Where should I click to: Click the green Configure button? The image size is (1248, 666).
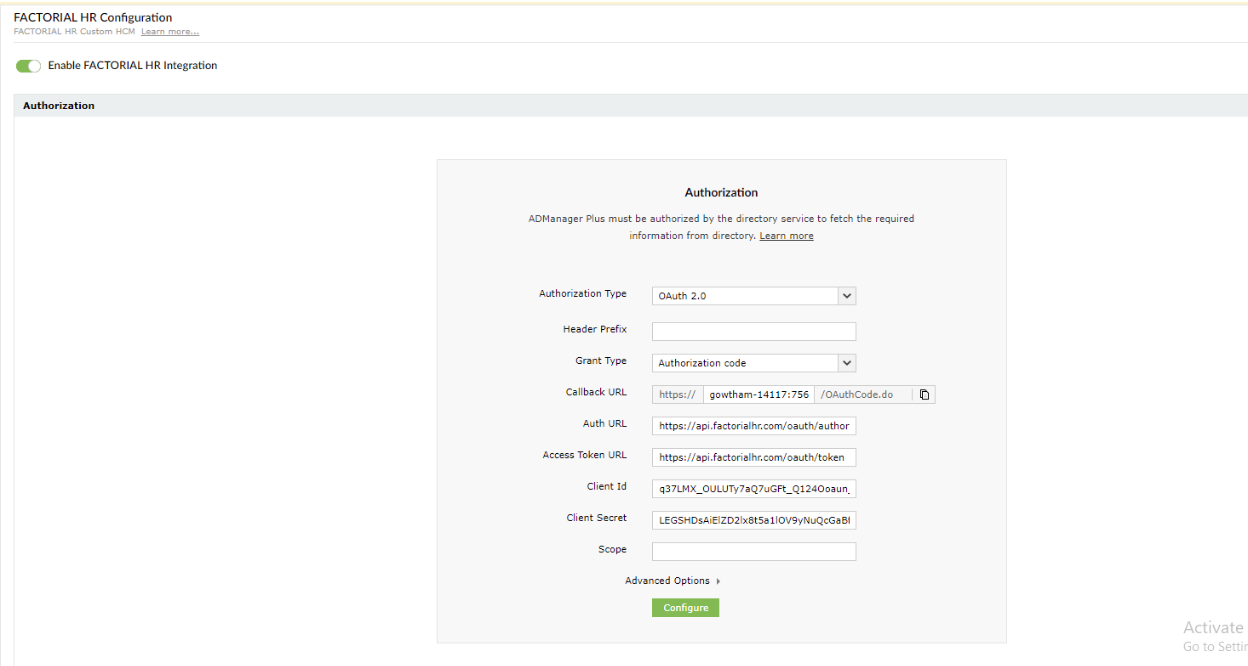click(685, 608)
